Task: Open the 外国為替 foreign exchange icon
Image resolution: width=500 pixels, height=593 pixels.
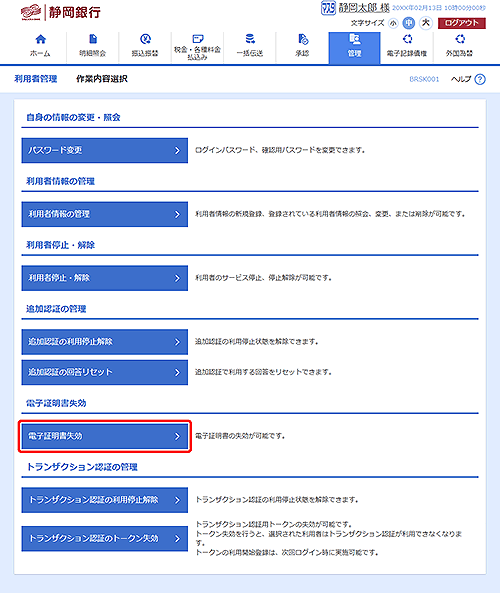Action: point(460,39)
